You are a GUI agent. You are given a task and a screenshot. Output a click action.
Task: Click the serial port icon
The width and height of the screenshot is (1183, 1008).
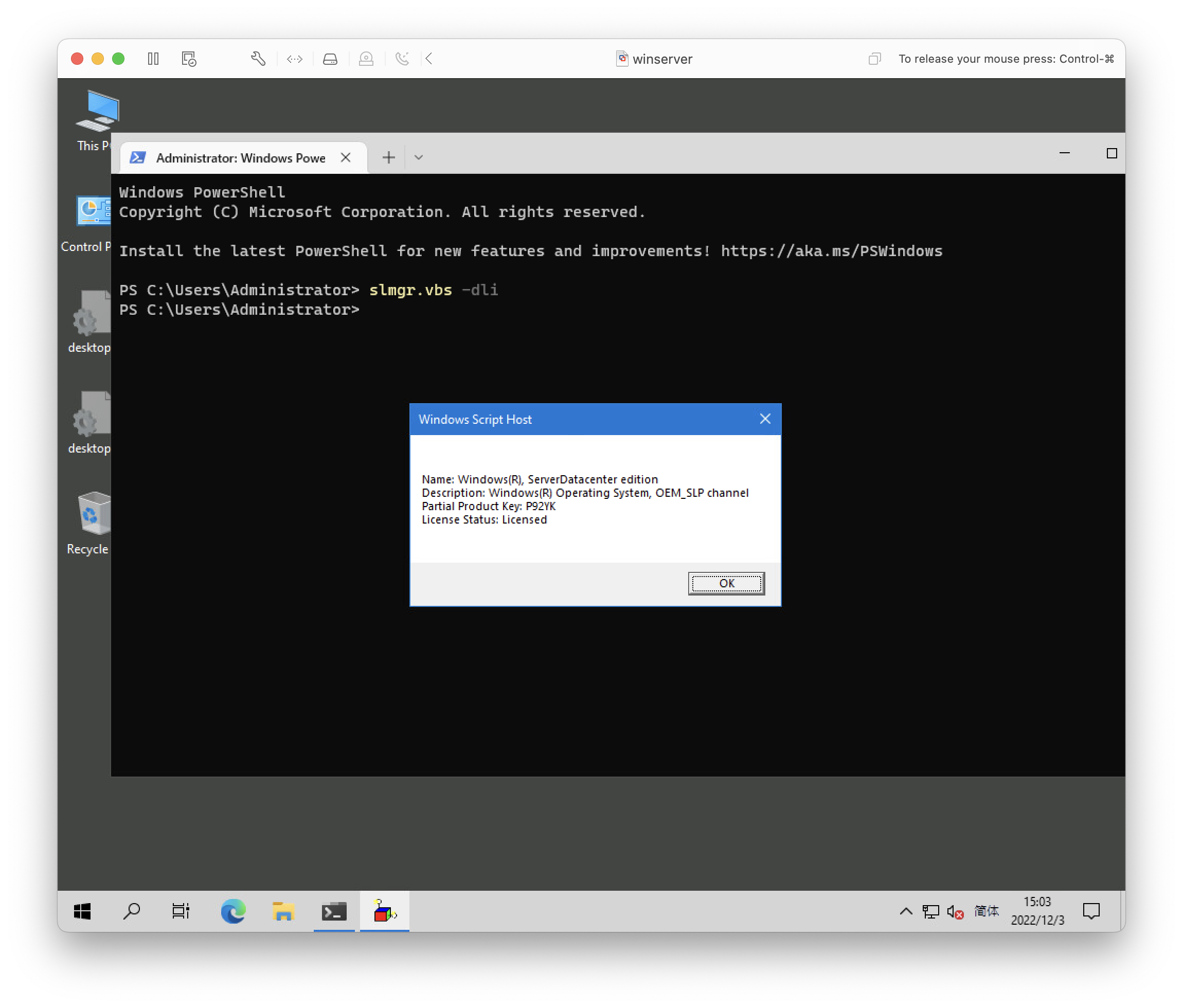402,58
